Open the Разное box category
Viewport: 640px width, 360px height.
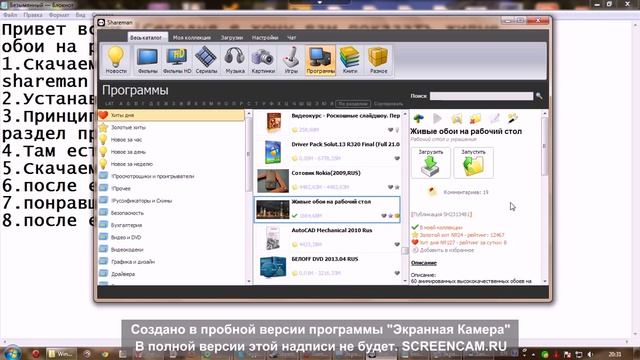[378, 60]
